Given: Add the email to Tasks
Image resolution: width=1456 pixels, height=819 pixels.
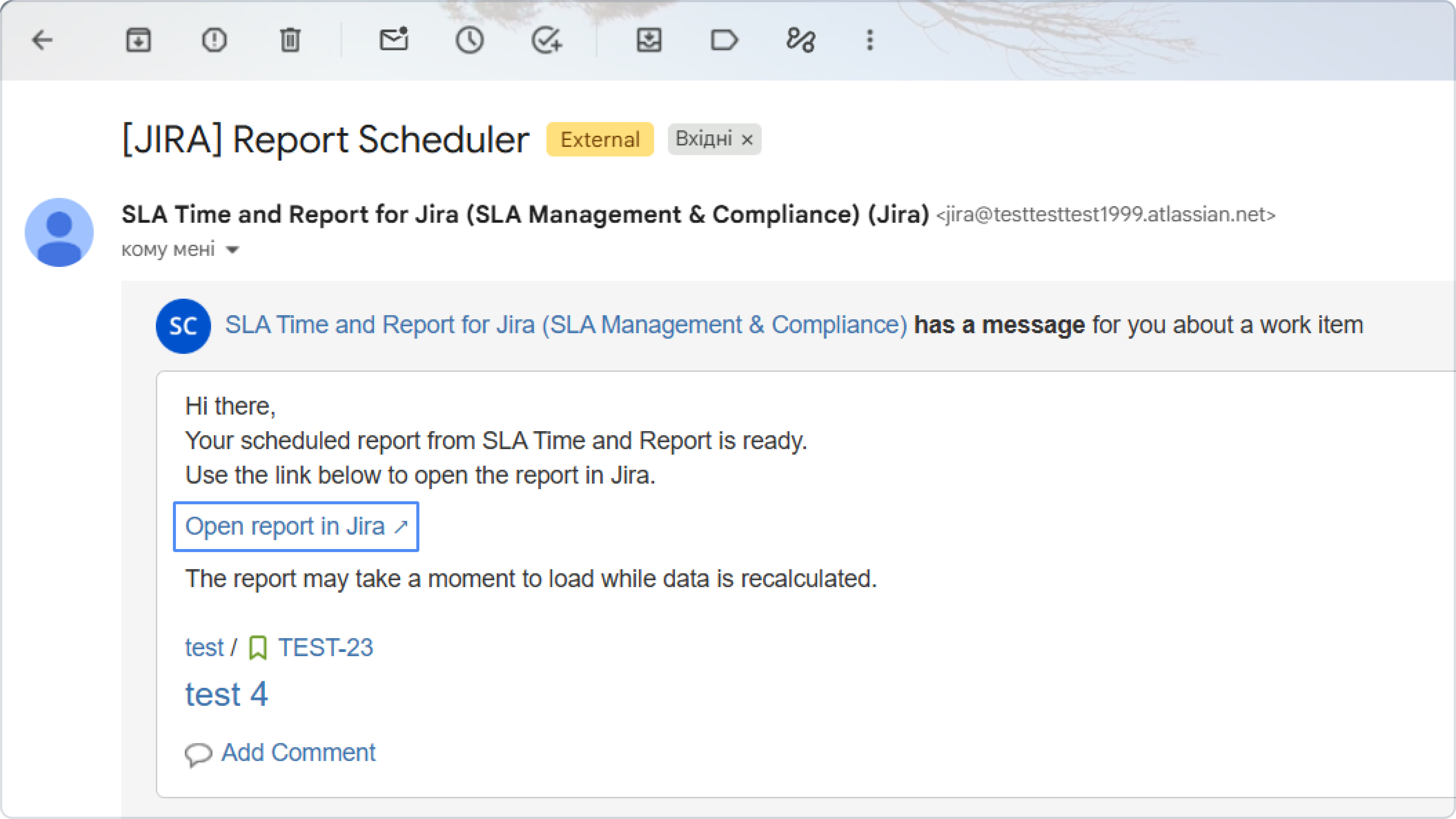Looking at the screenshot, I should 547,40.
